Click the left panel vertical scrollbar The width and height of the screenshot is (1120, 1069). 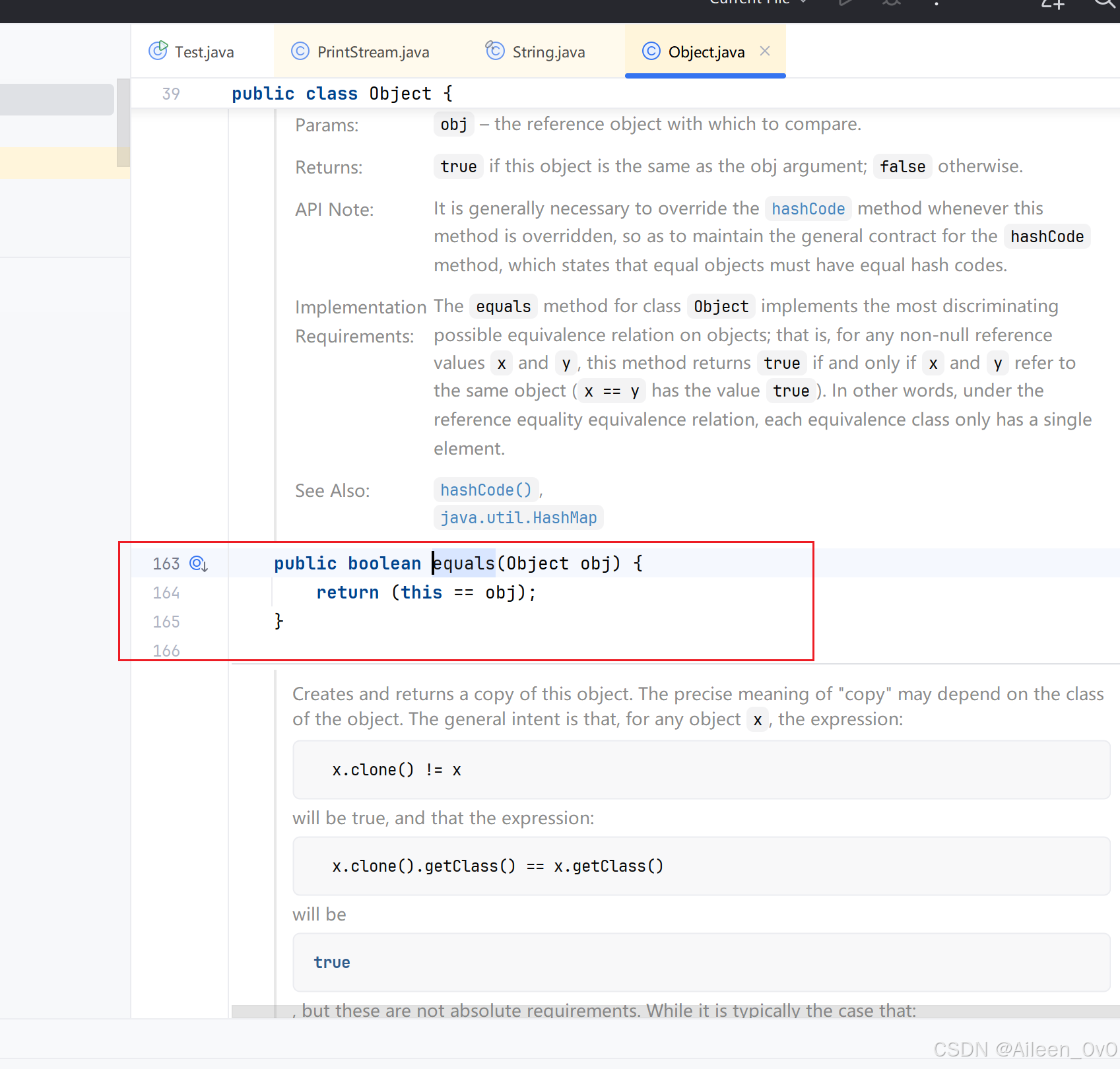(x=123, y=123)
